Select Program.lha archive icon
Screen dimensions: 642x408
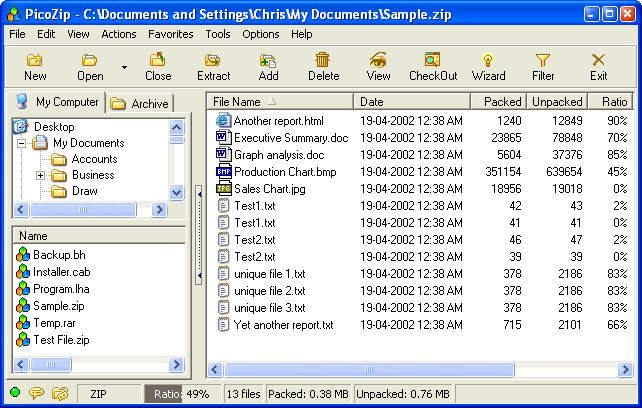(x=23, y=289)
